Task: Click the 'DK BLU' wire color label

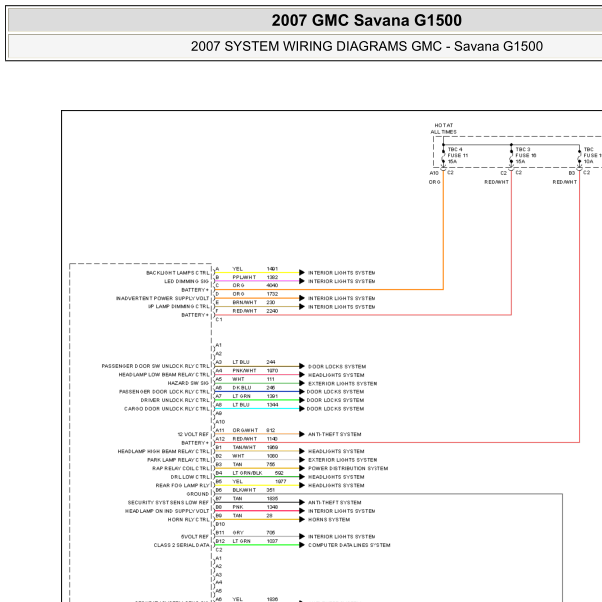Action: coord(242,388)
